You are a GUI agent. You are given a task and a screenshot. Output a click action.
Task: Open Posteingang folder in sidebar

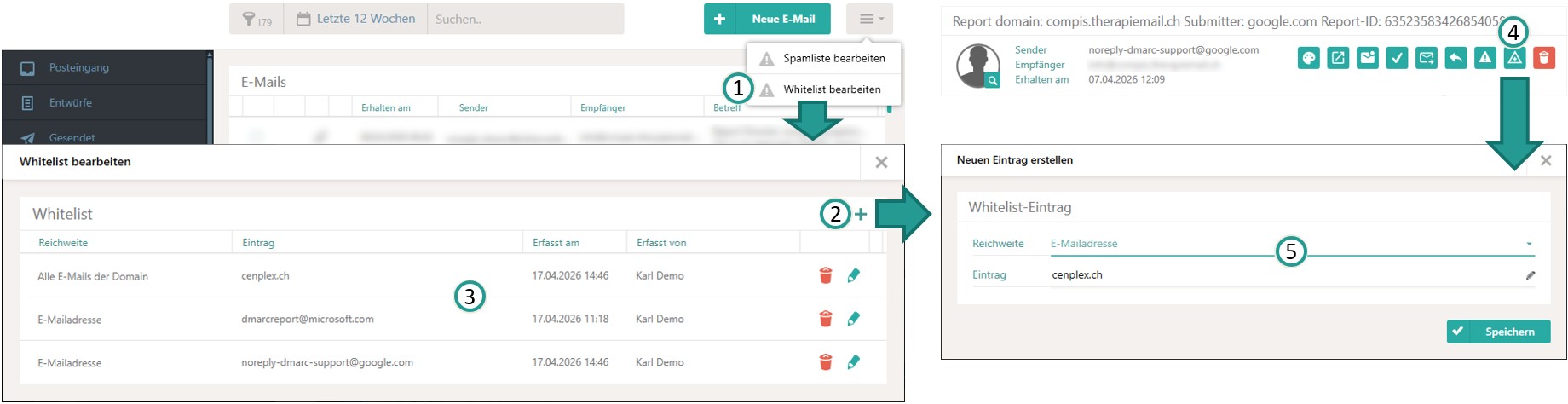pos(78,67)
